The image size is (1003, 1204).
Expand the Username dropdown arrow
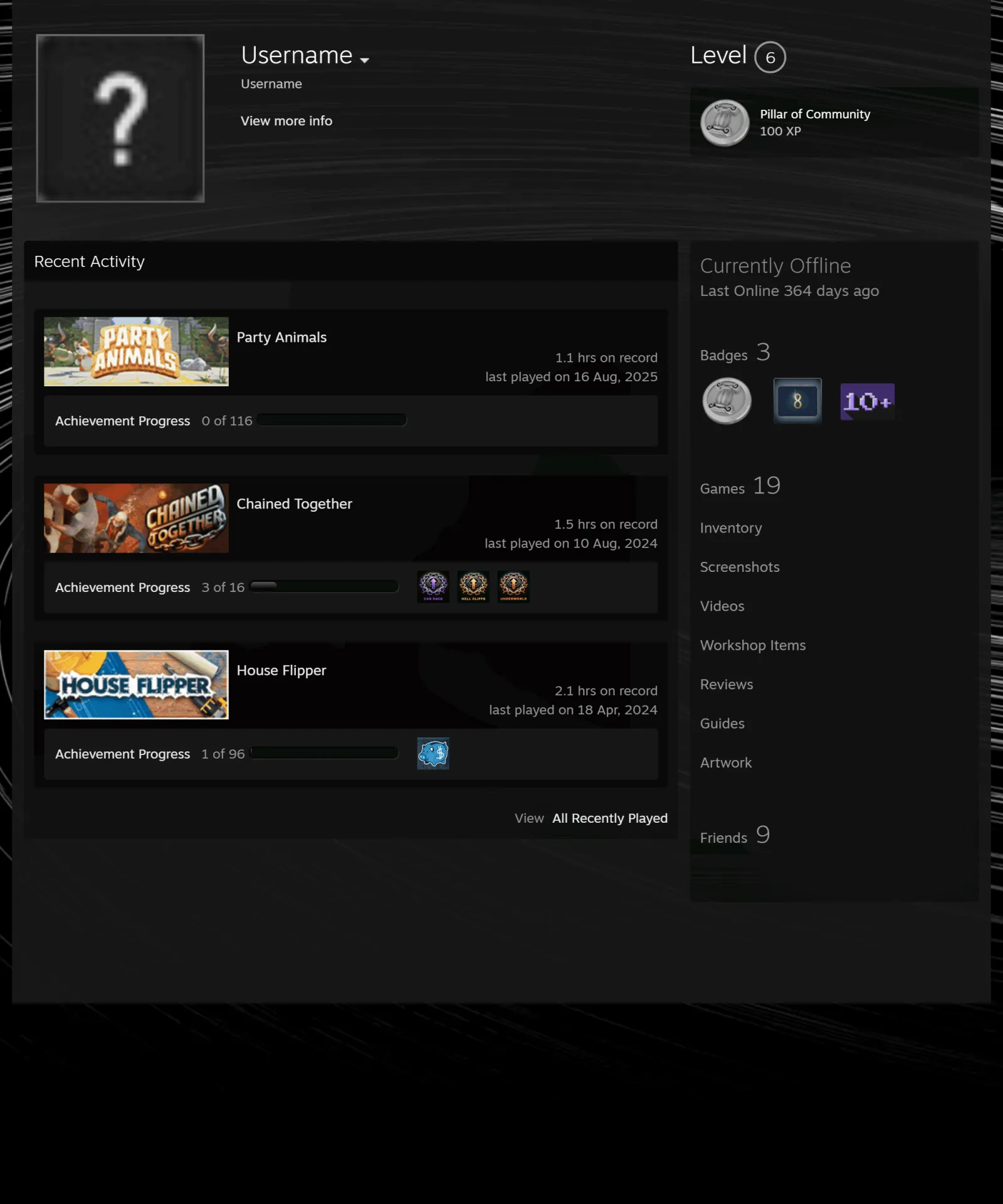click(364, 60)
